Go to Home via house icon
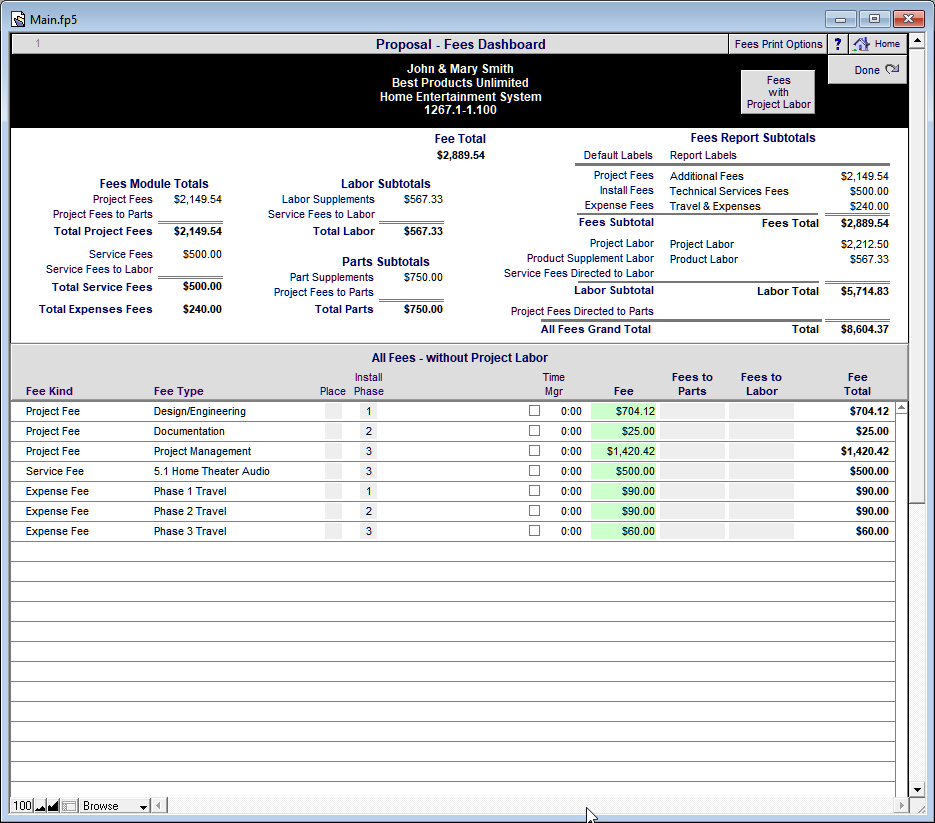This screenshot has height=823, width=935. [877, 44]
